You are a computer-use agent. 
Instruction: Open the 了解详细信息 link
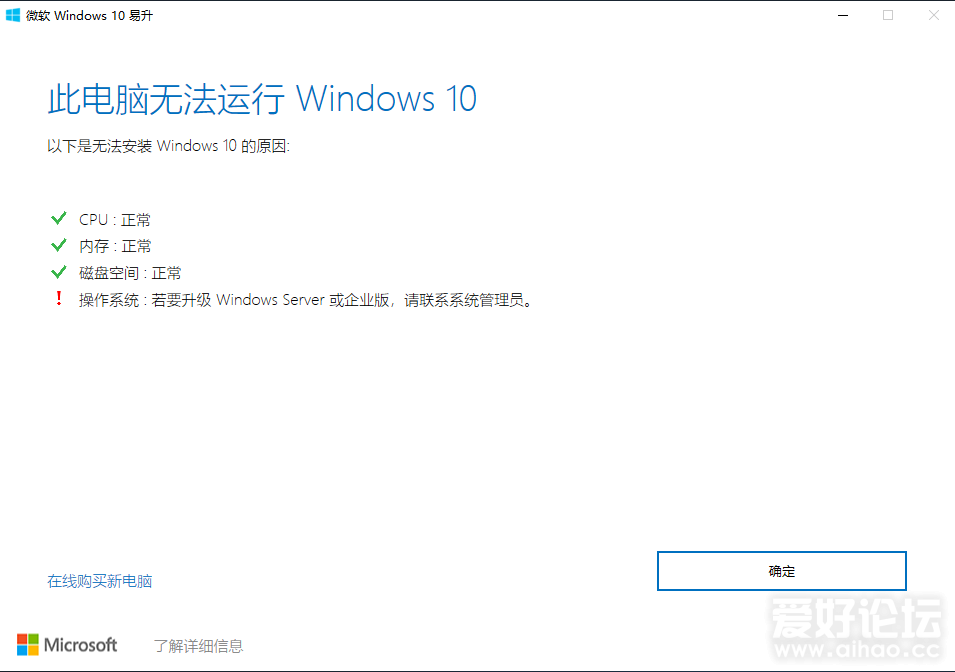(199, 646)
